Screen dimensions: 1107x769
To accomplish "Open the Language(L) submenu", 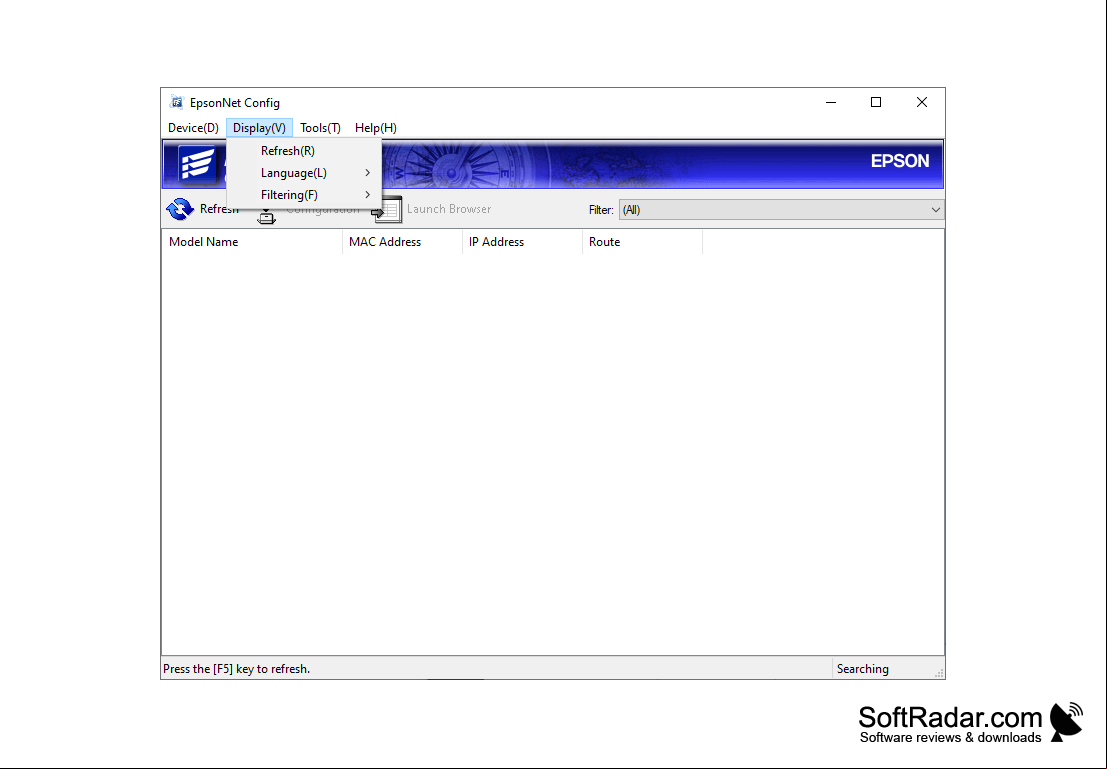I will 304,173.
